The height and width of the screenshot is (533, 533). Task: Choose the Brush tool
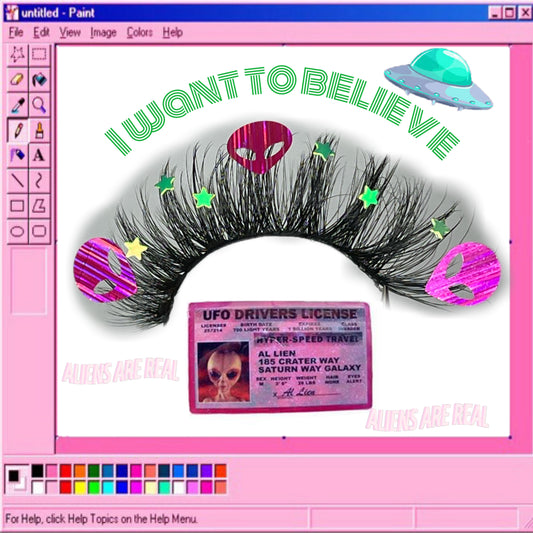pyautogui.click(x=39, y=130)
